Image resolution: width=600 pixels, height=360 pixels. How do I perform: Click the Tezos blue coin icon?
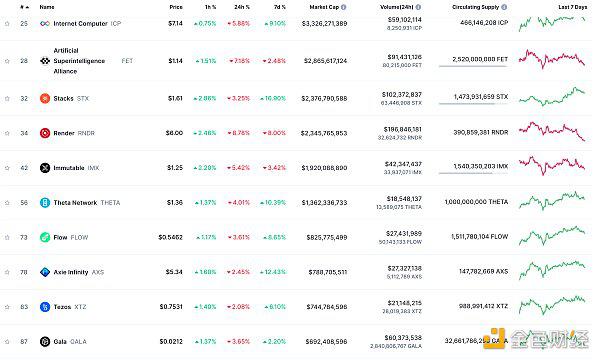45,307
